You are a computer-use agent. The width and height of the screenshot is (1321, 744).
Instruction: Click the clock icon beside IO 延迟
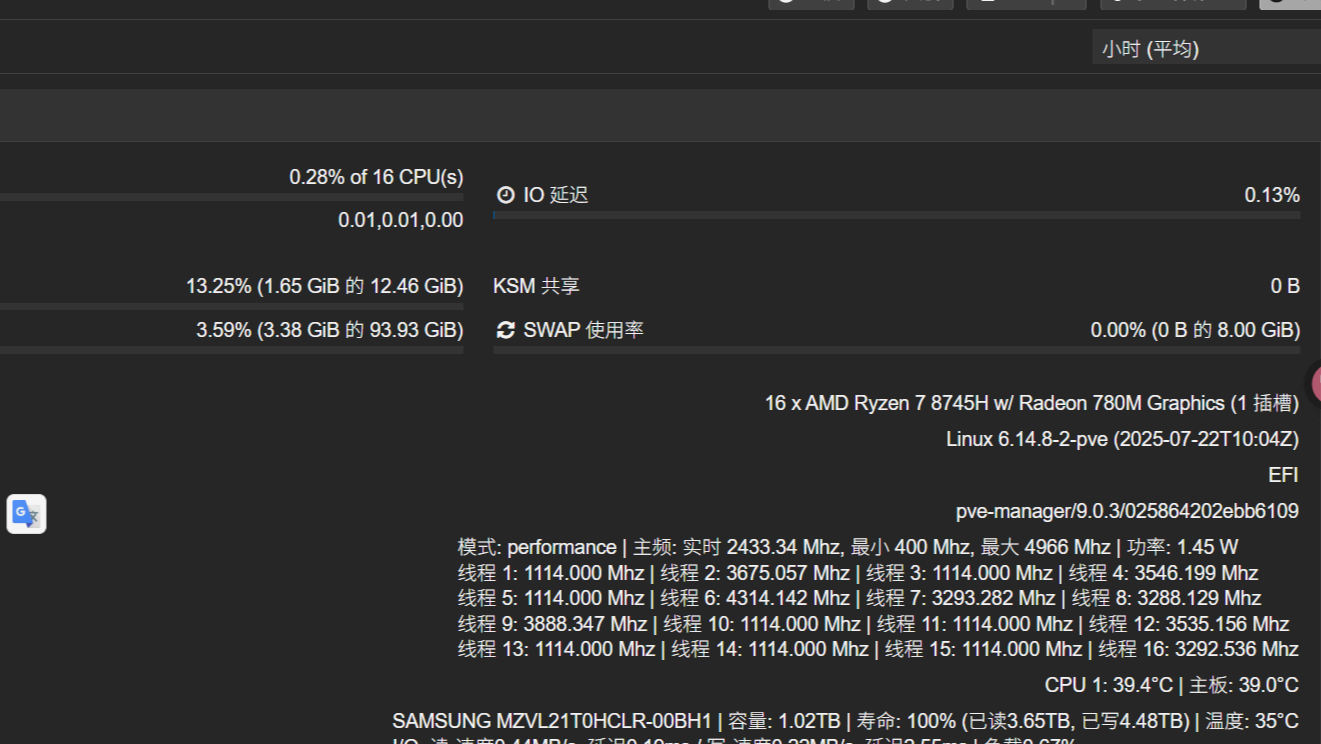(x=505, y=195)
